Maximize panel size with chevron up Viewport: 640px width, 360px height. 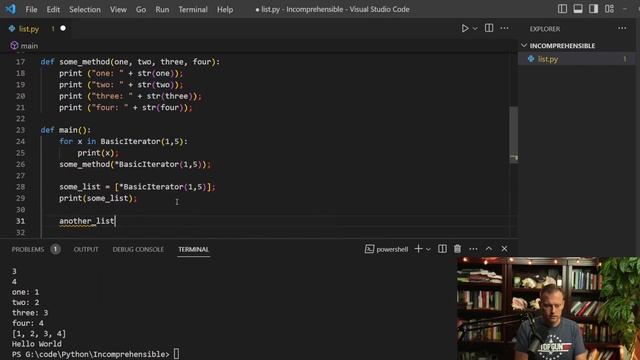pyautogui.click(x=489, y=249)
